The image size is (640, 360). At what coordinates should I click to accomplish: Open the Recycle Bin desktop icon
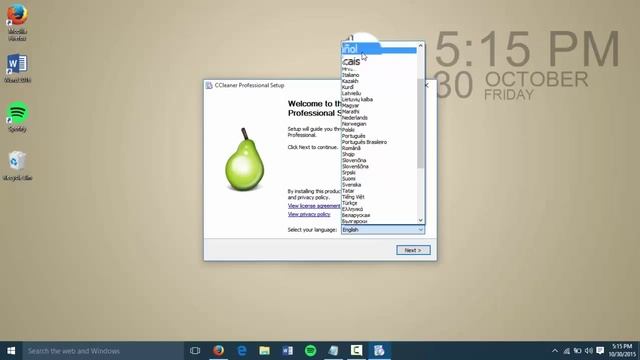point(17,166)
